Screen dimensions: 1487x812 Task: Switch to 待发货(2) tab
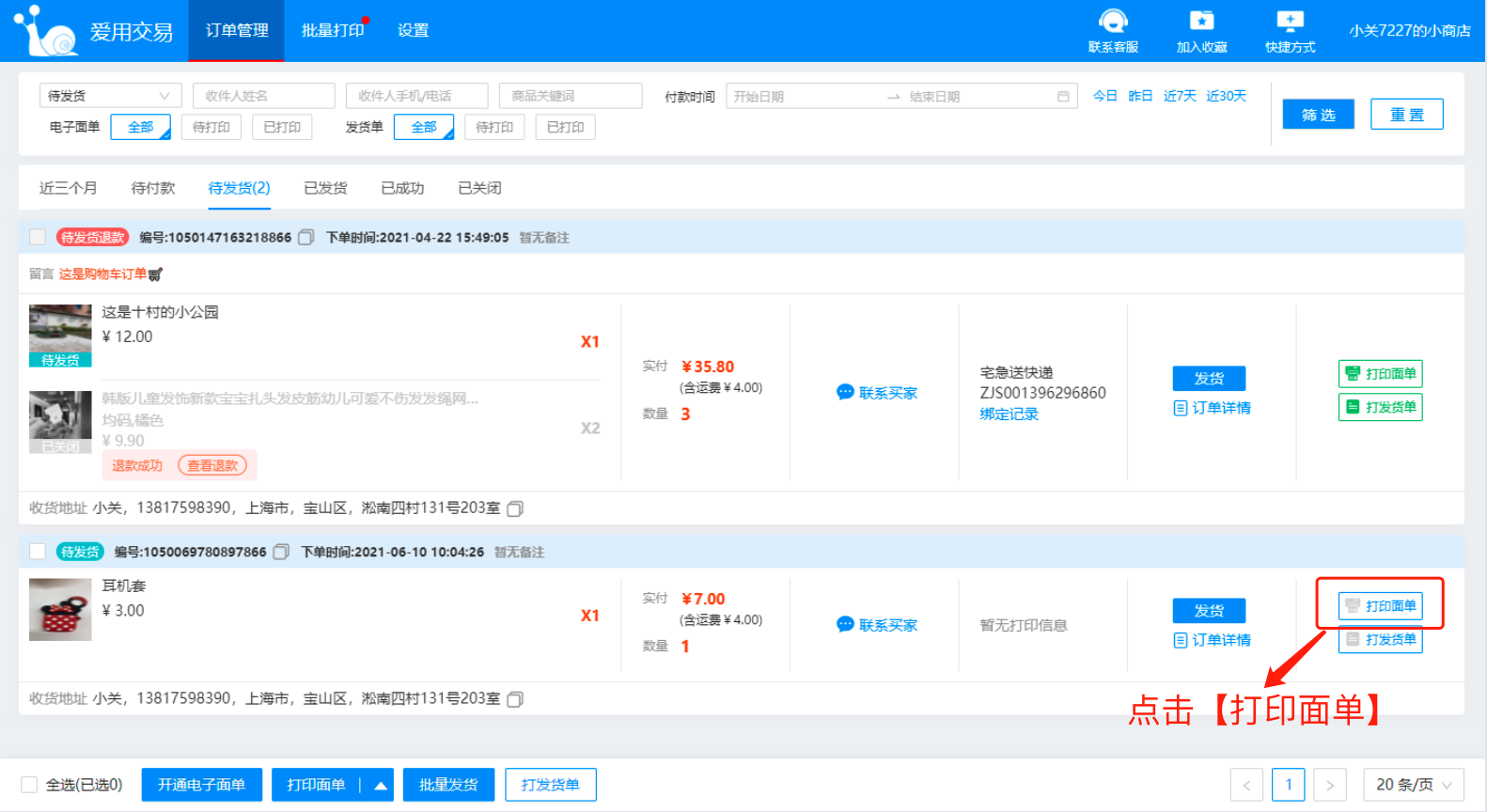[239, 188]
